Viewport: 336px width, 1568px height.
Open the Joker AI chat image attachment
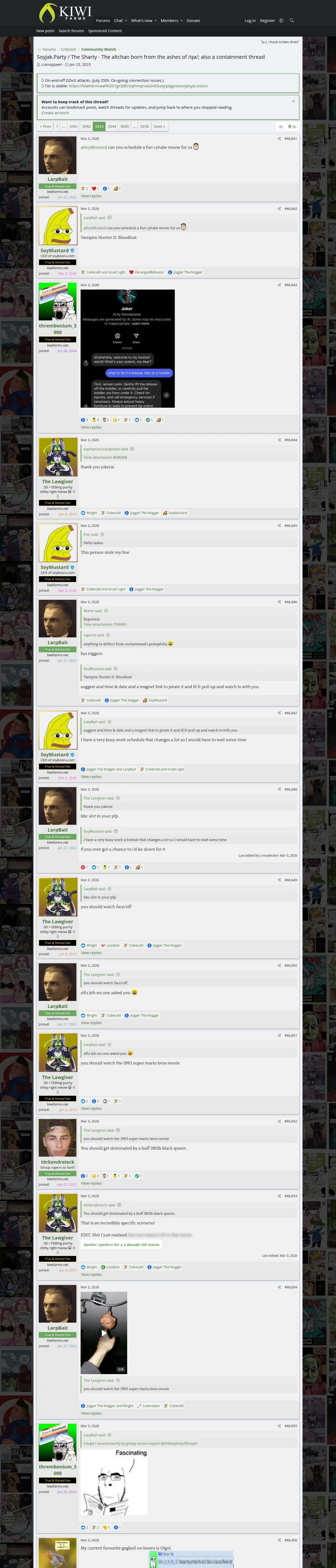click(x=128, y=349)
